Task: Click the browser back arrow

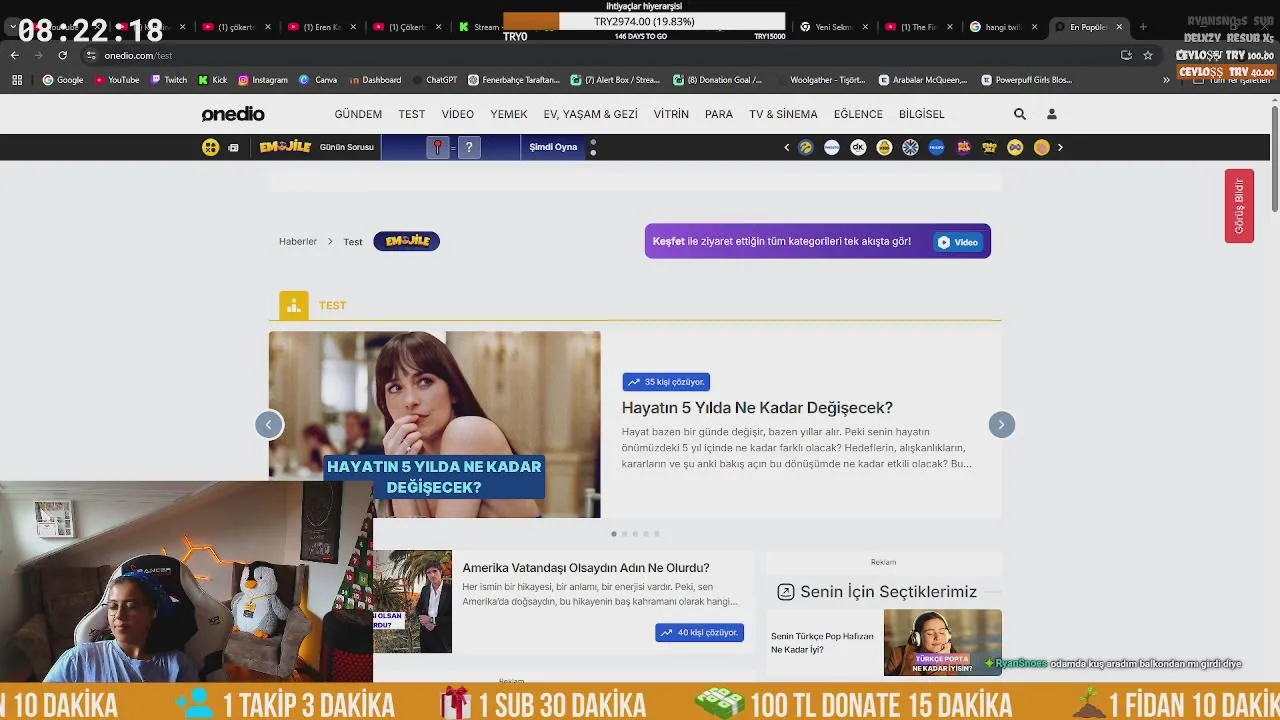Action: coord(14,55)
